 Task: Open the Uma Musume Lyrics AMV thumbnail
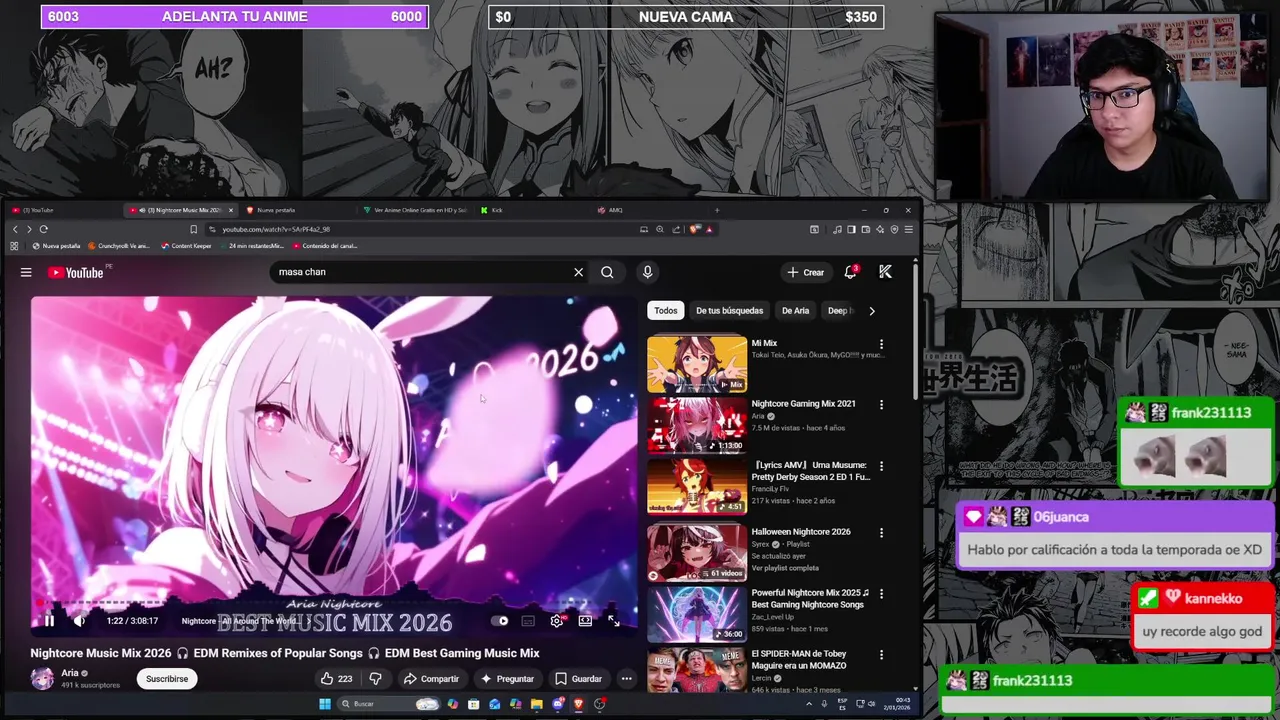697,486
